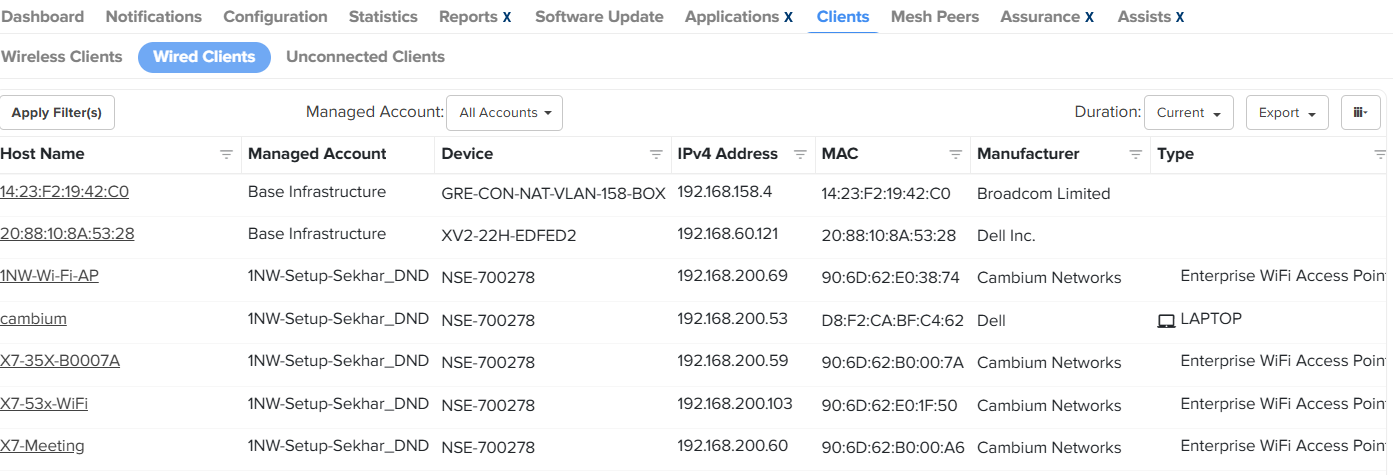Open Host Name column filter icon
Image resolution: width=1393 pixels, height=475 pixels.
pos(226,154)
